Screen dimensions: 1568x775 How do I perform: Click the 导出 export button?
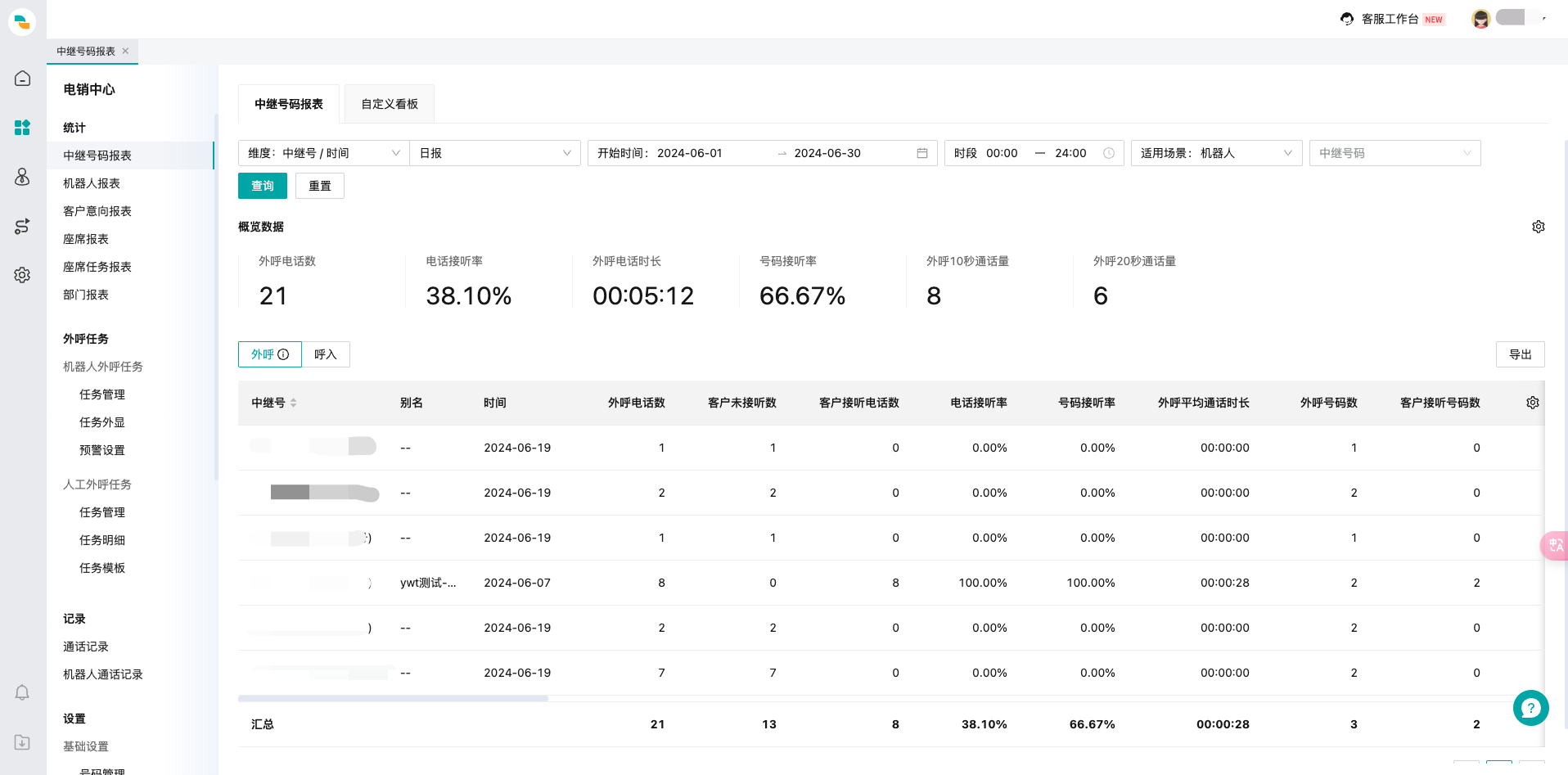[x=1521, y=354]
